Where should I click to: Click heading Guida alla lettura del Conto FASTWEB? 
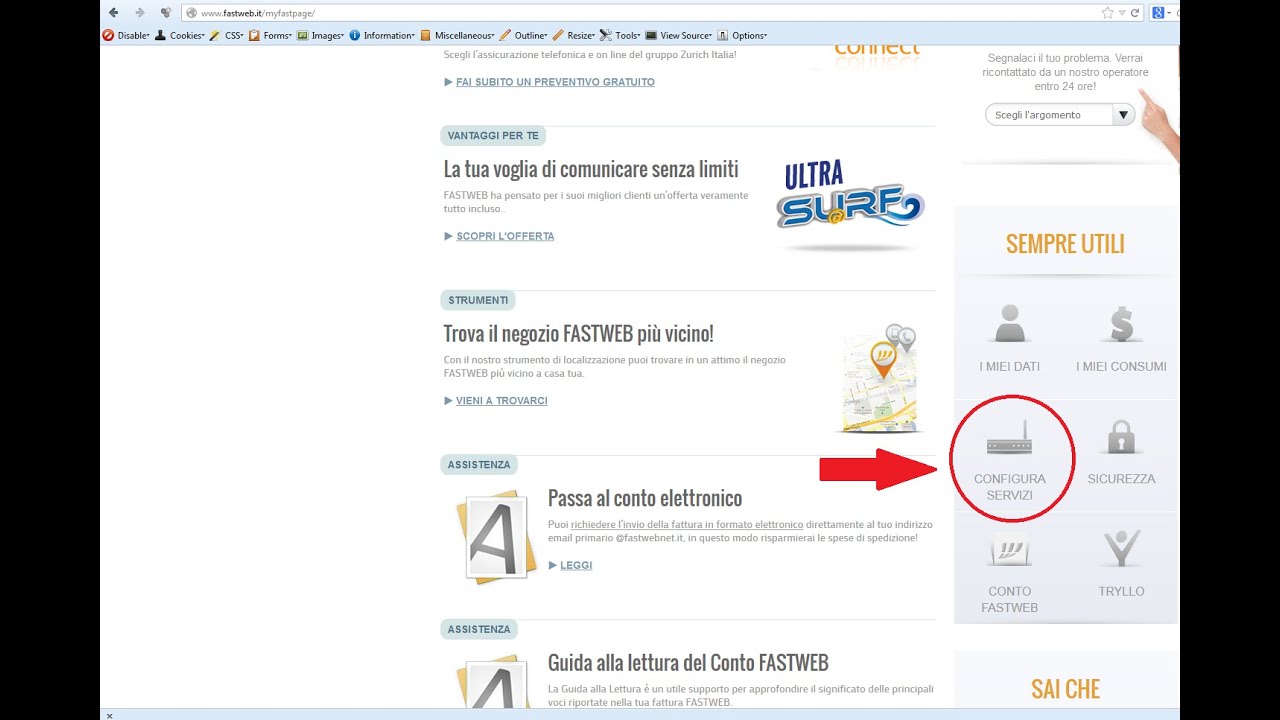click(688, 663)
